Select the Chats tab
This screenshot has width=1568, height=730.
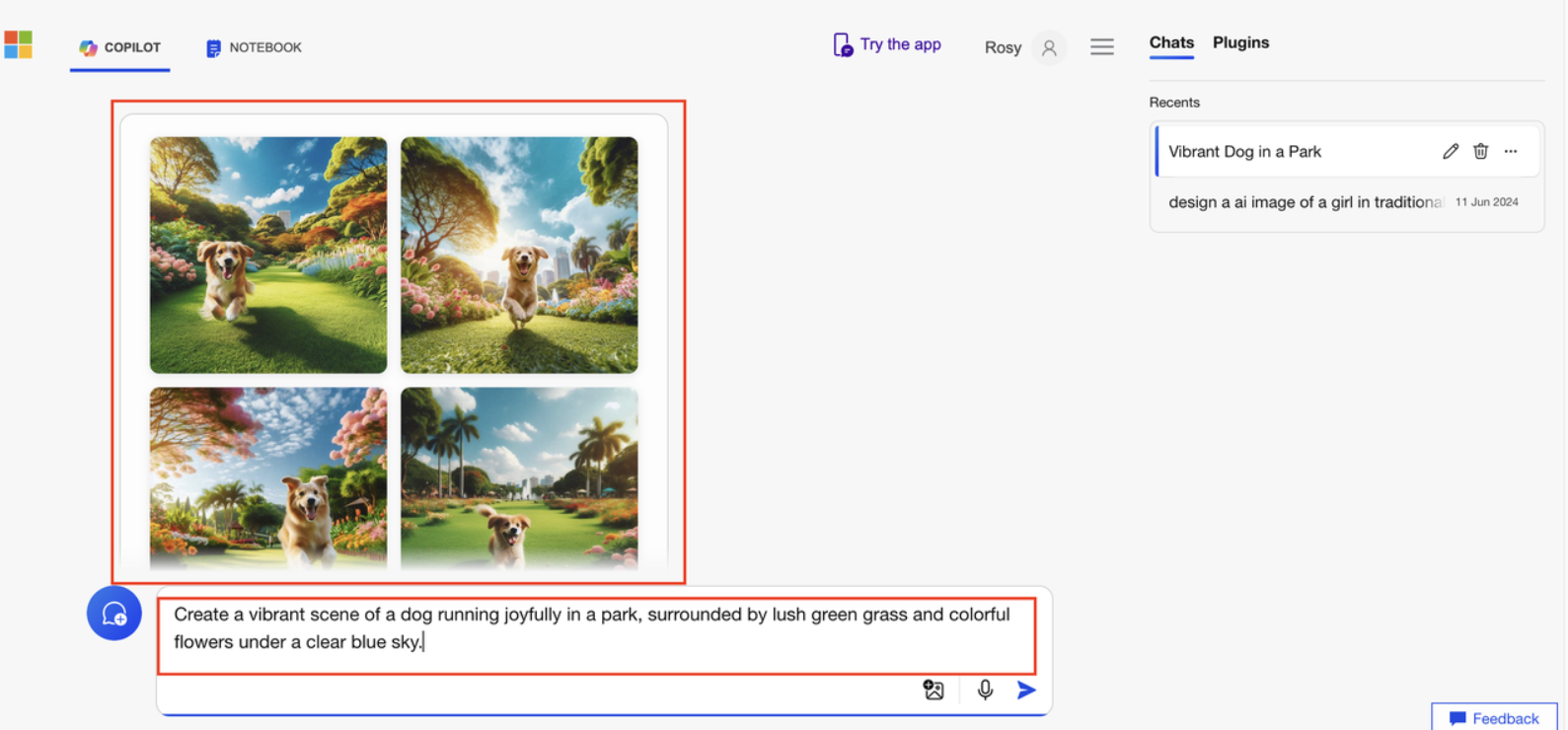click(1171, 42)
